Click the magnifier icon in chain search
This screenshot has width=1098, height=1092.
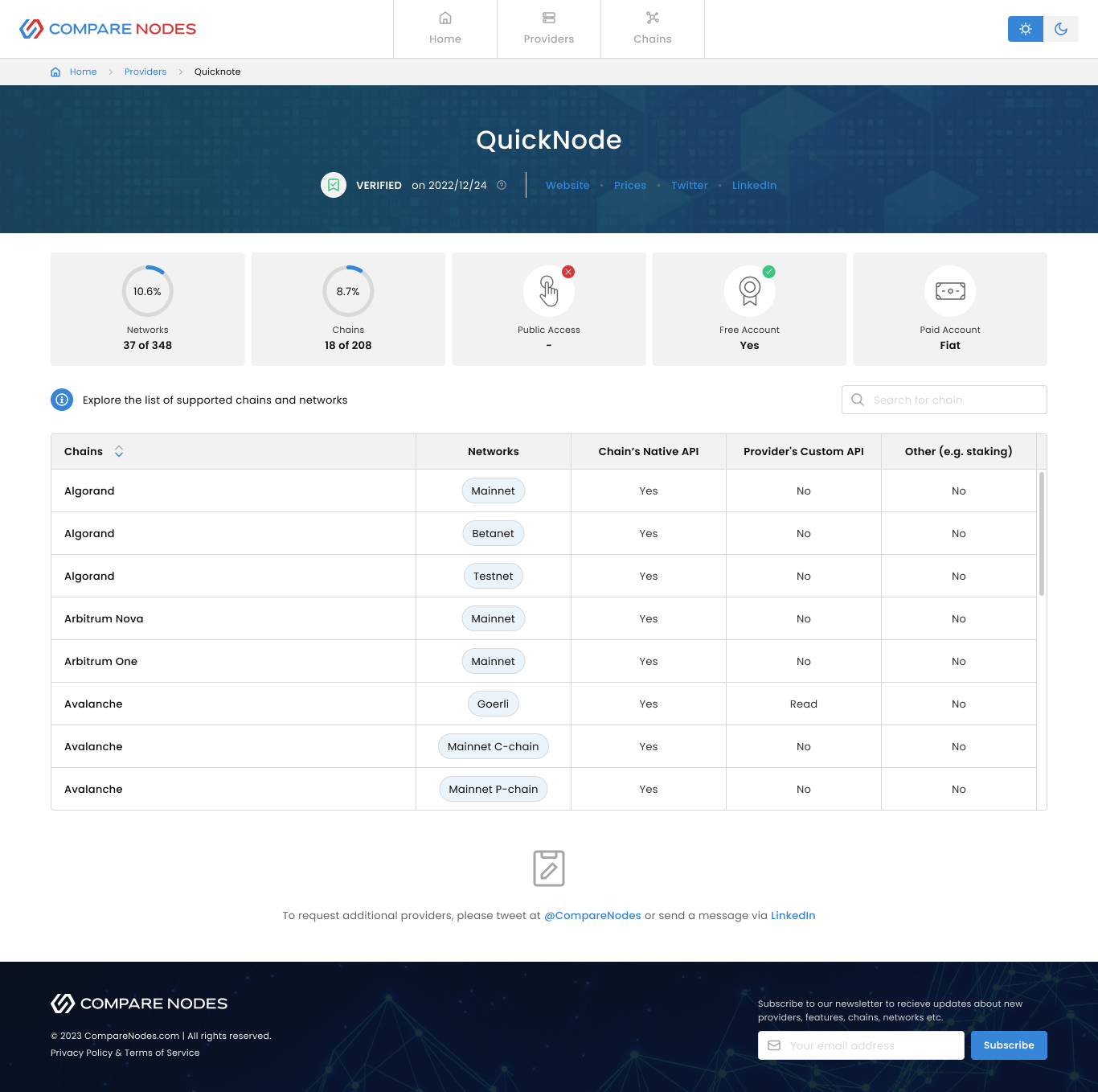pos(858,400)
